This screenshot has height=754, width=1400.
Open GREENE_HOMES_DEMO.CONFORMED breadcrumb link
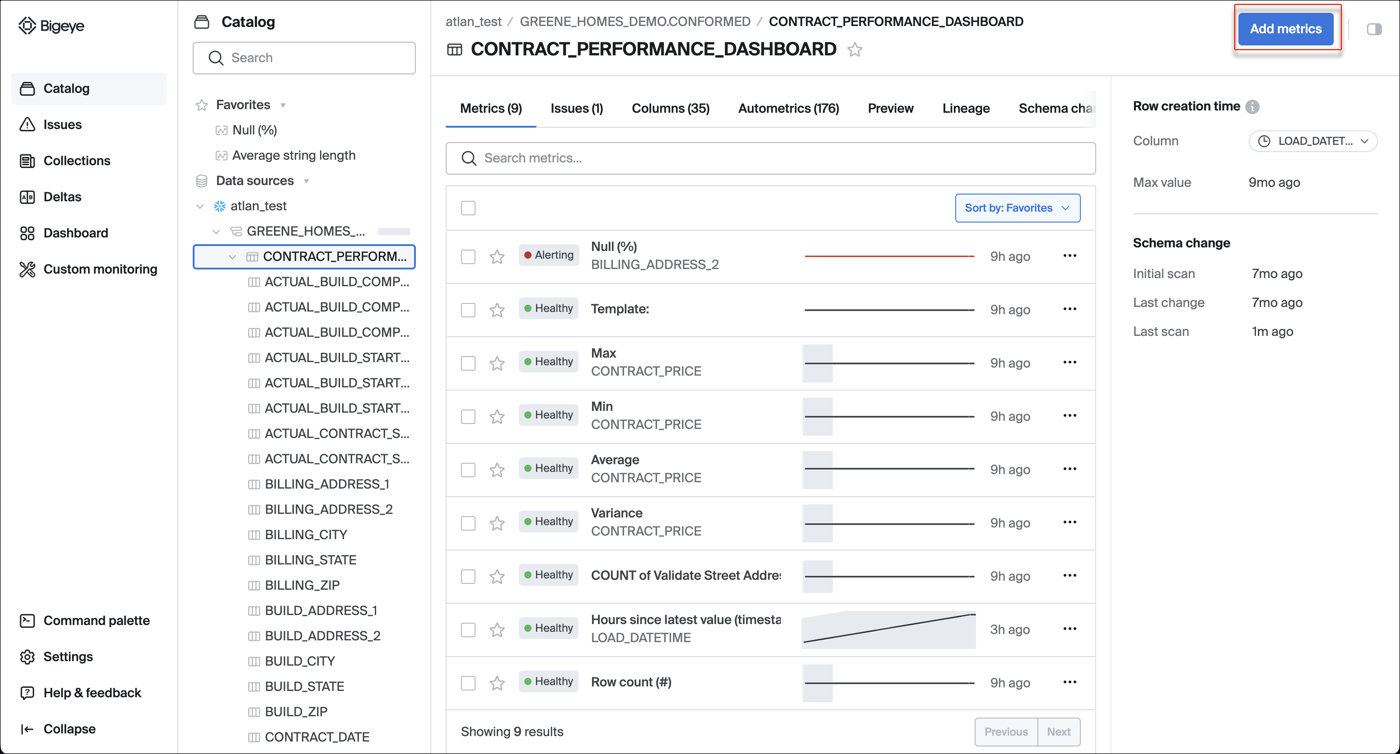tap(635, 21)
